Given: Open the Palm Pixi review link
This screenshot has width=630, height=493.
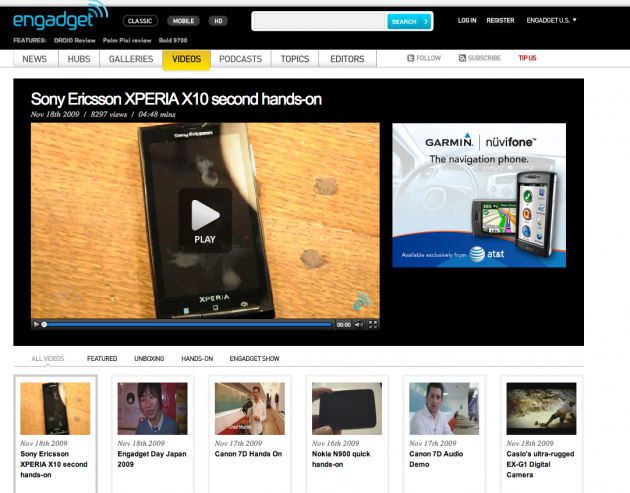Looking at the screenshot, I should coord(127,41).
